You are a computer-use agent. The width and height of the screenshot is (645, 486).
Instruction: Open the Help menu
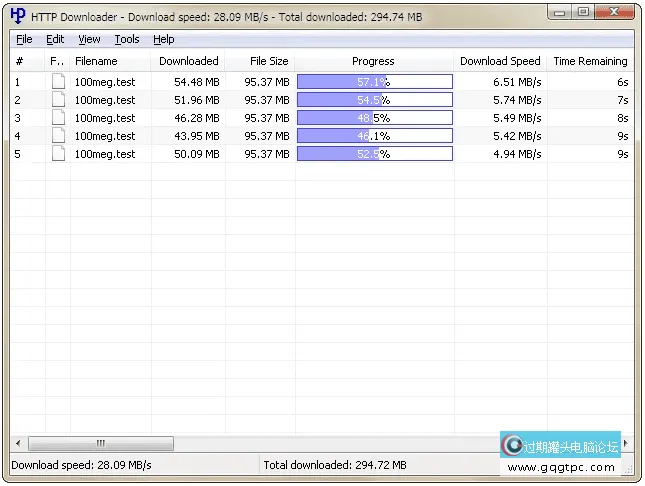pos(163,39)
